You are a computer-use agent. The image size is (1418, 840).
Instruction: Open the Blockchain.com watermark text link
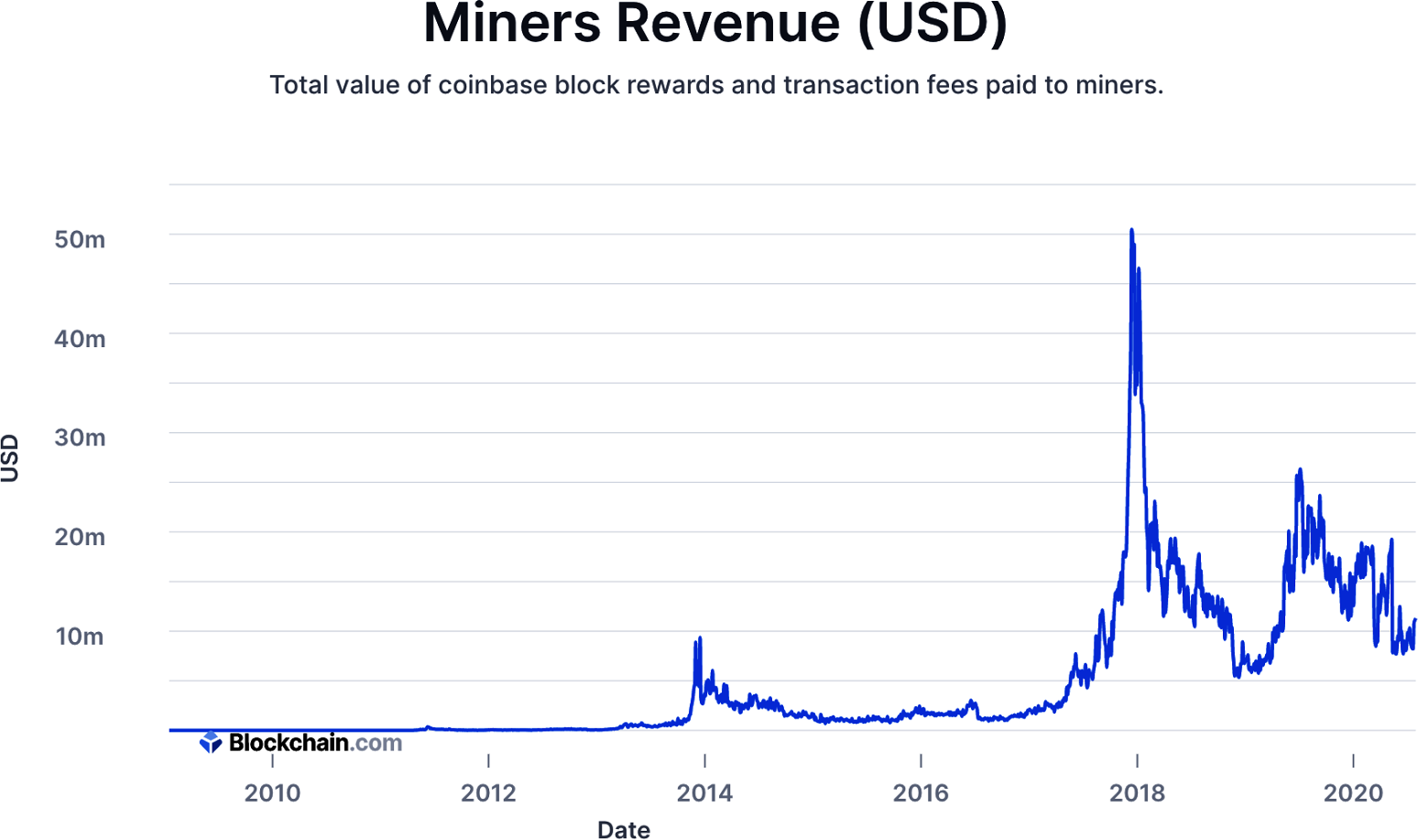point(315,742)
